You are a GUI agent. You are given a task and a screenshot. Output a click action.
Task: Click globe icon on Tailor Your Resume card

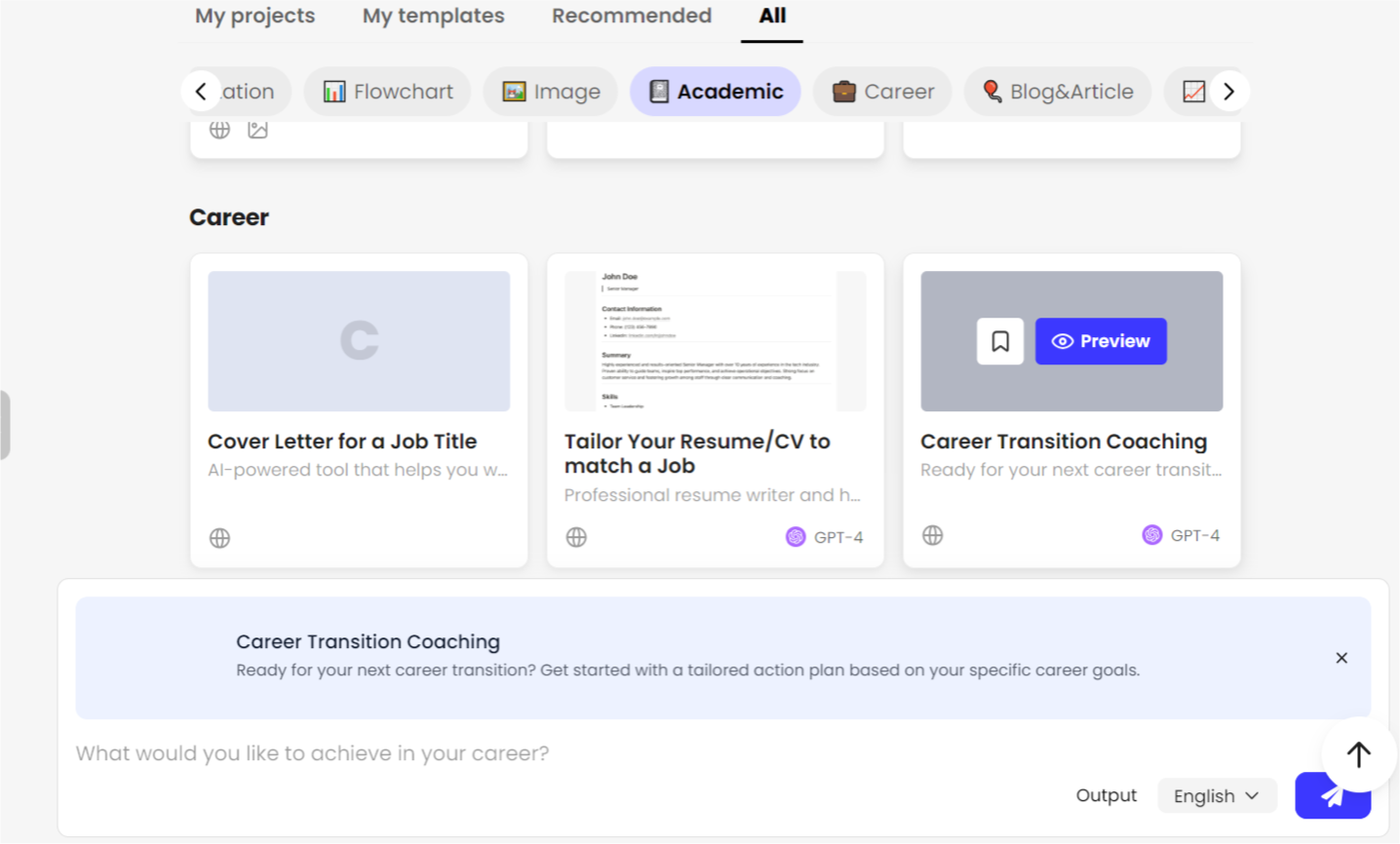coord(576,537)
